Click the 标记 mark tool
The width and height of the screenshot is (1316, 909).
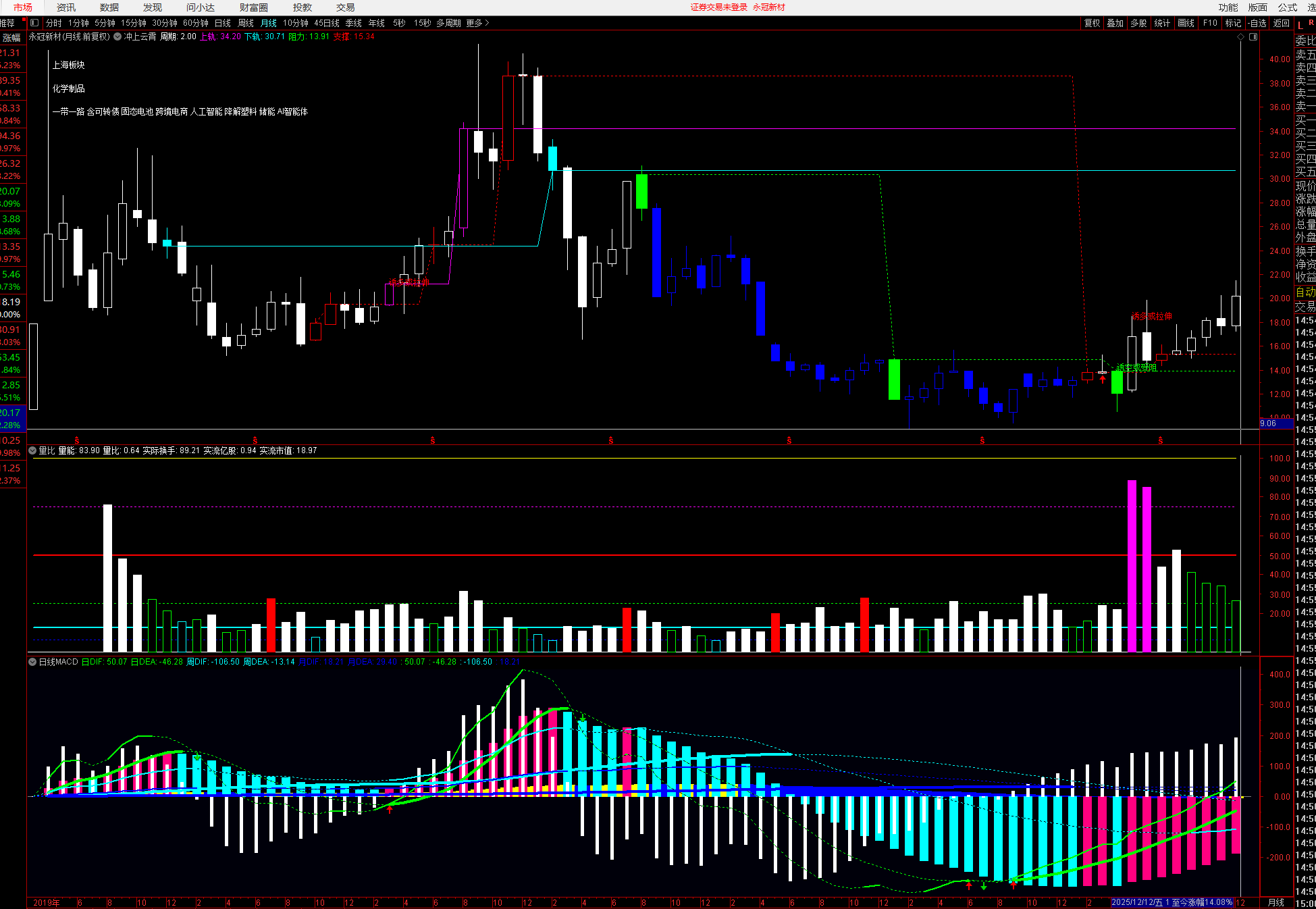click(1233, 23)
